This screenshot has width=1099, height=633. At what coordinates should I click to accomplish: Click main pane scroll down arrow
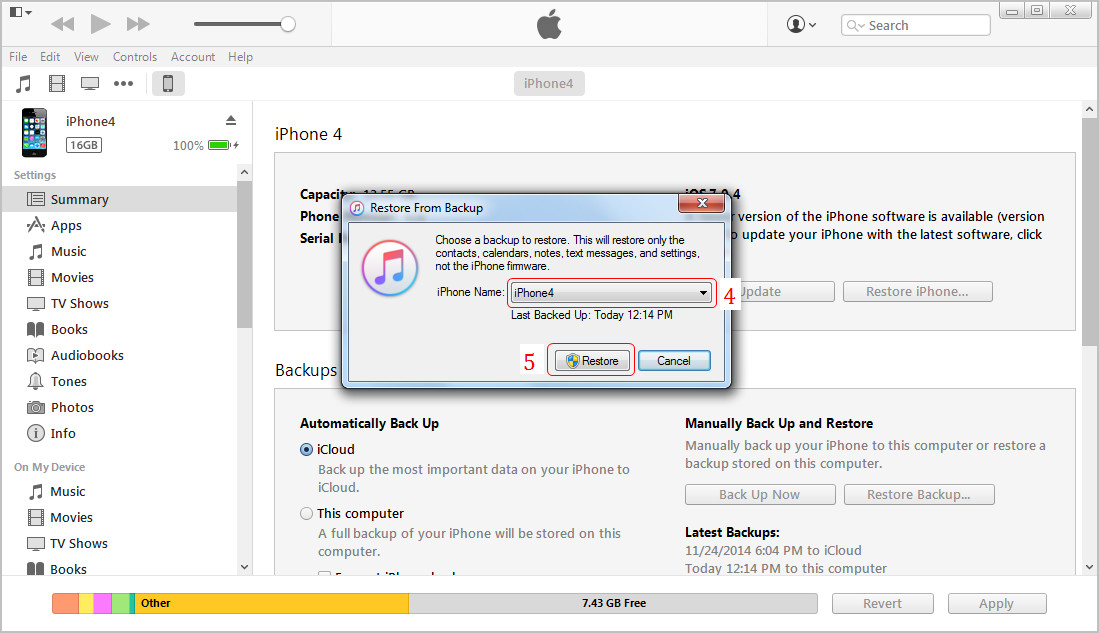(1089, 566)
